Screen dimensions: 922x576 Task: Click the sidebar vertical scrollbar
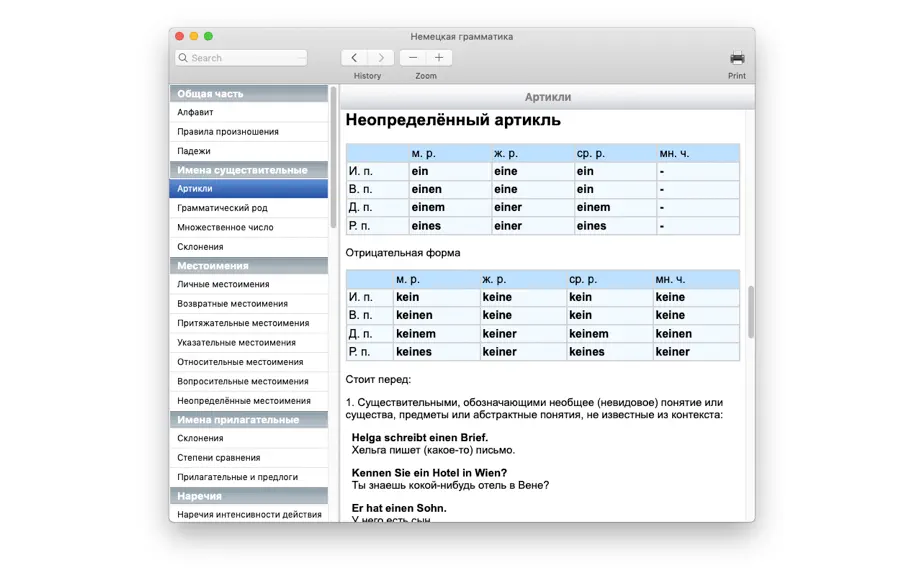pyautogui.click(x=333, y=158)
